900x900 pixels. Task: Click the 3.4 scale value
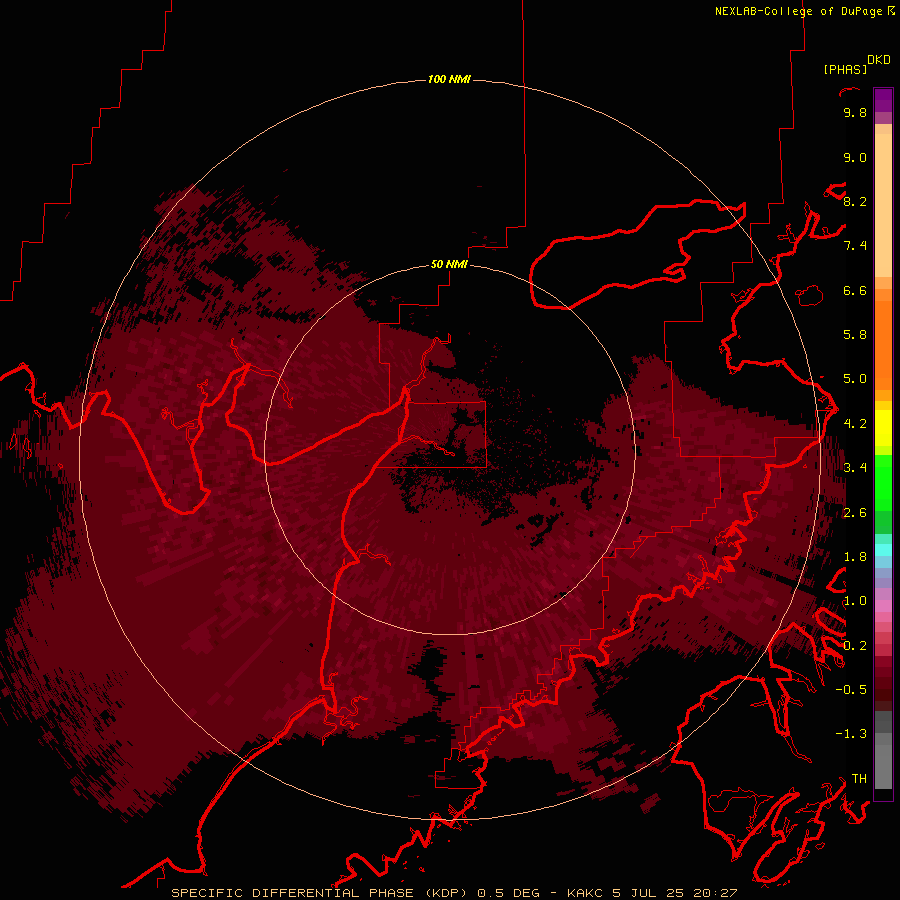tap(855, 468)
